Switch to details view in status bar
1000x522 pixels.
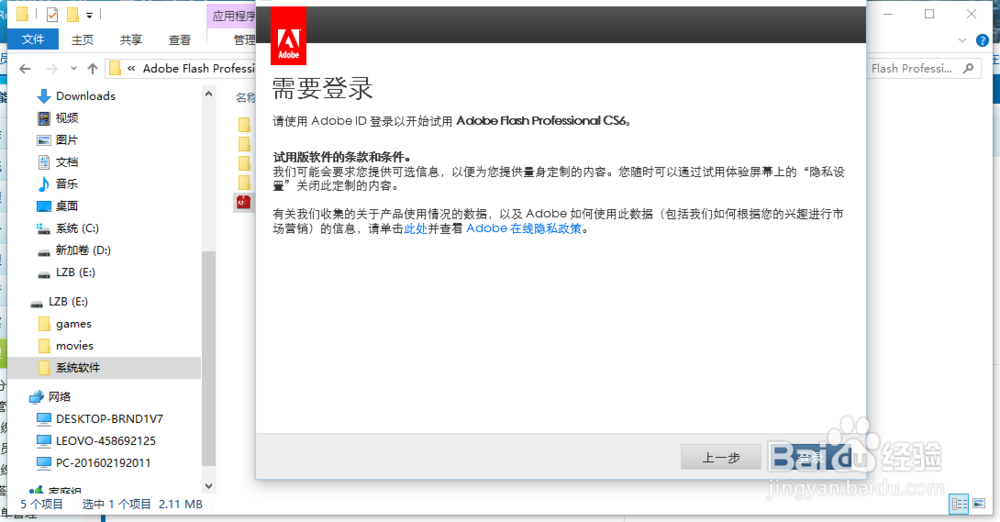tap(959, 503)
